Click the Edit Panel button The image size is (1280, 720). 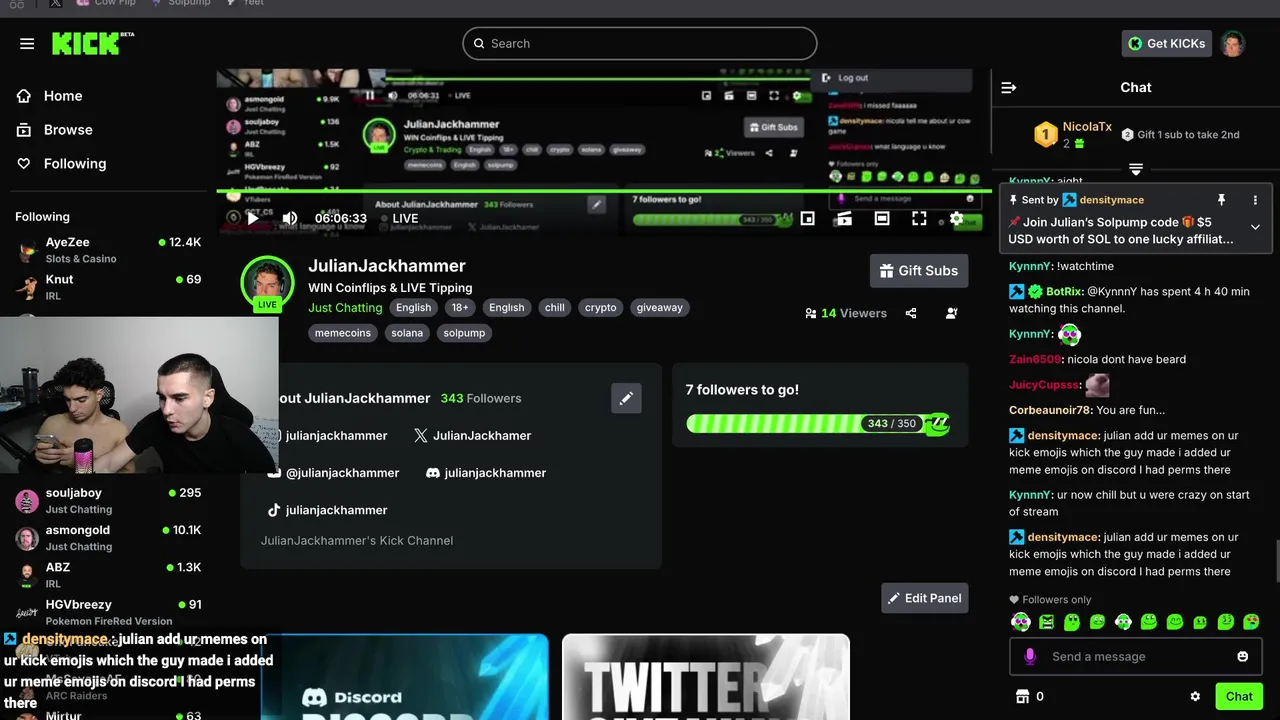pos(925,598)
